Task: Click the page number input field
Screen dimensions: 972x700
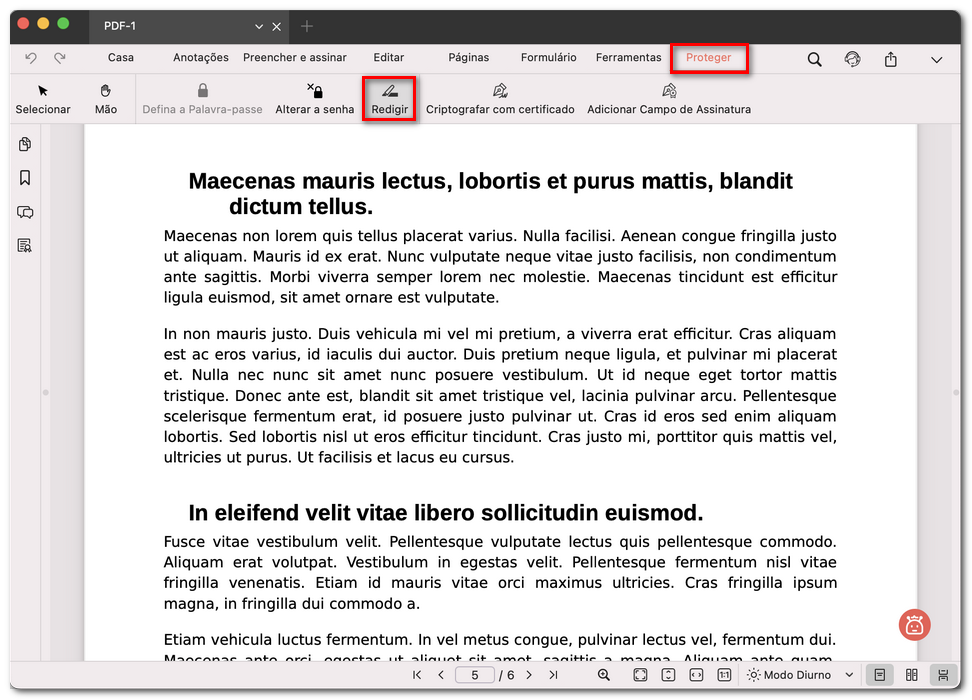Action: point(474,675)
